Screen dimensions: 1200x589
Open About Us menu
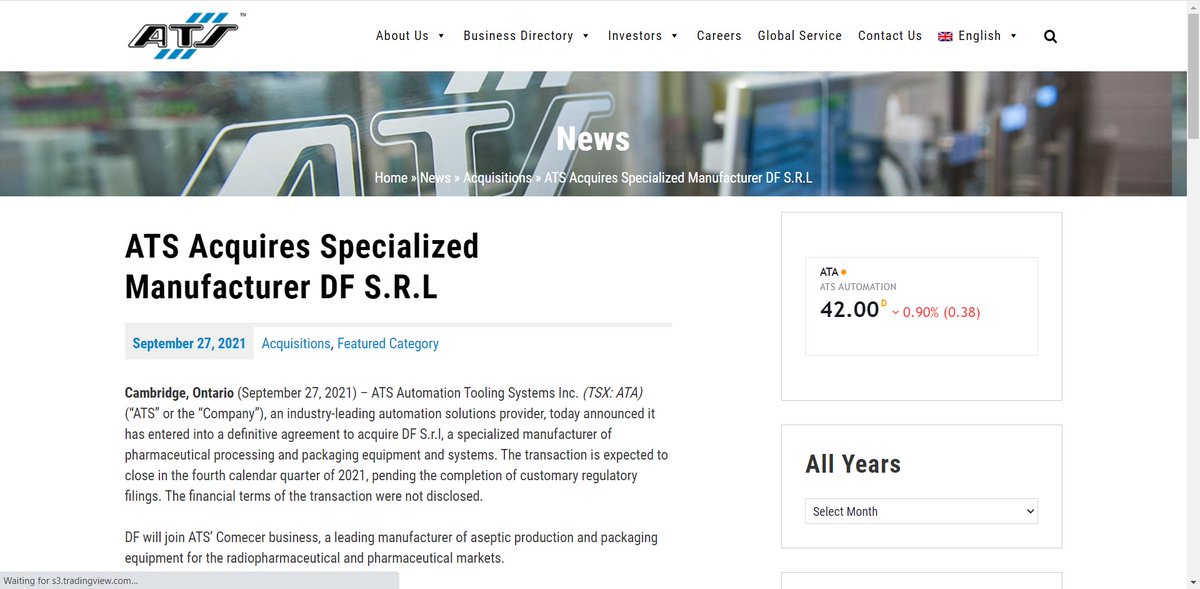click(x=402, y=36)
